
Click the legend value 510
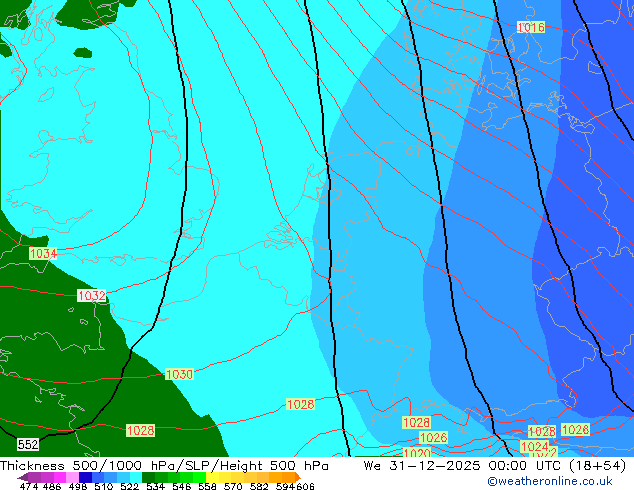point(104,486)
